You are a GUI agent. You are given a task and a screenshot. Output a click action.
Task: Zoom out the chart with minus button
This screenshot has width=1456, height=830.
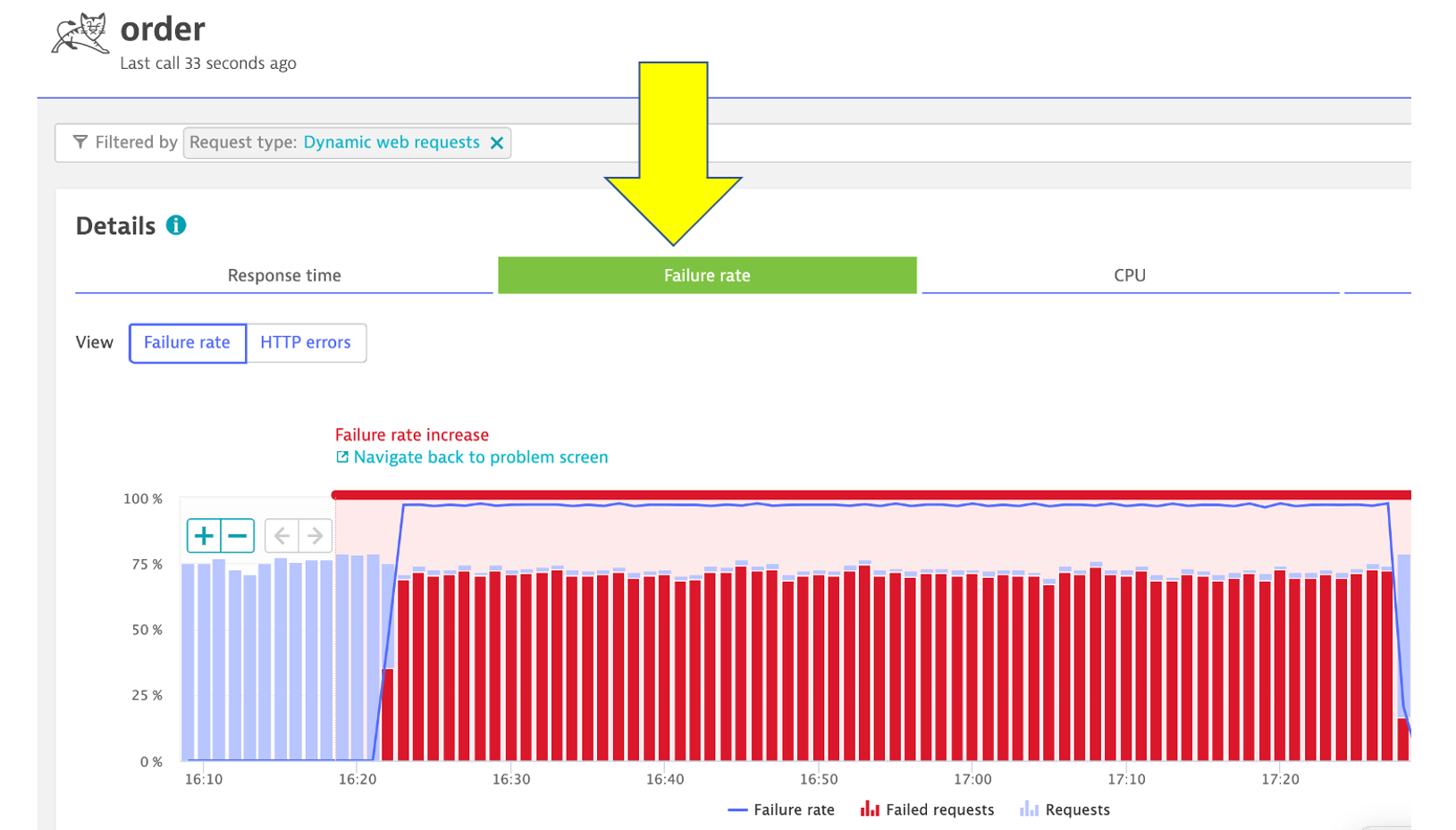pos(238,536)
